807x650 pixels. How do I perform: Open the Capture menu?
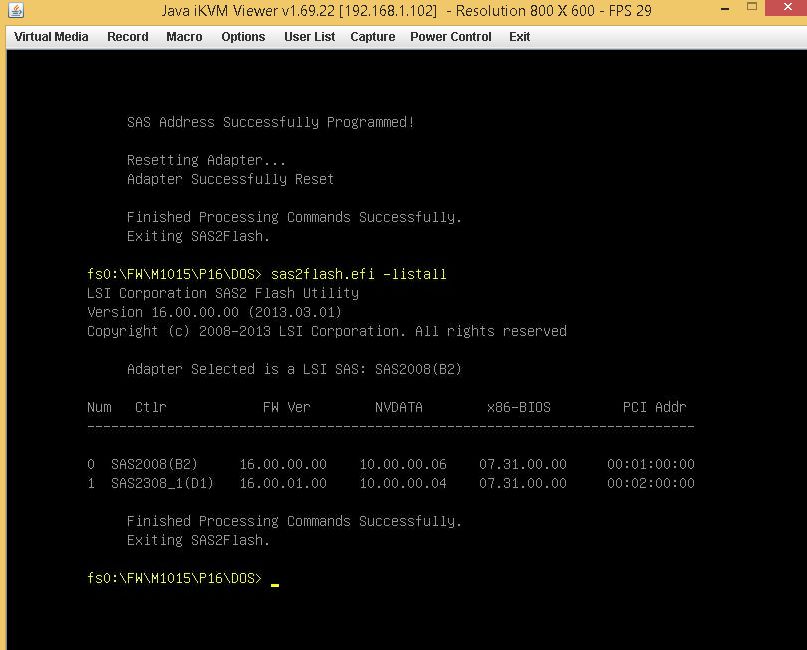373,37
